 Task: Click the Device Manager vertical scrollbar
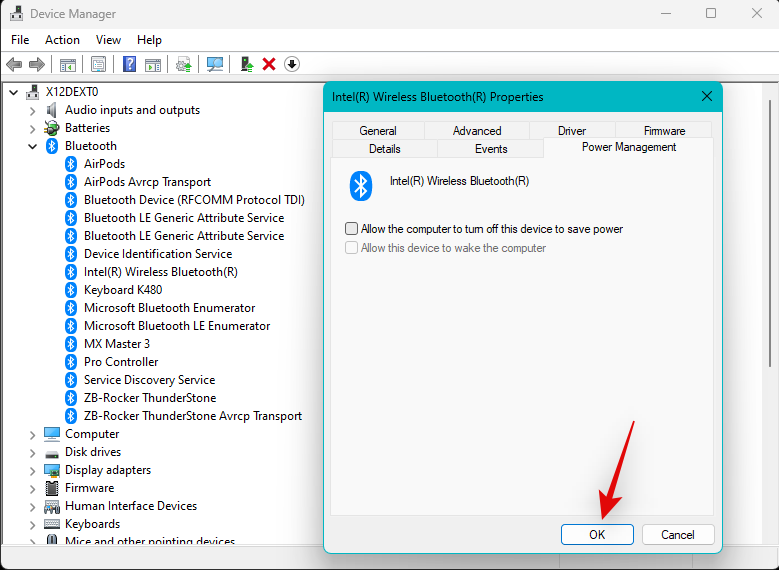click(x=770, y=234)
